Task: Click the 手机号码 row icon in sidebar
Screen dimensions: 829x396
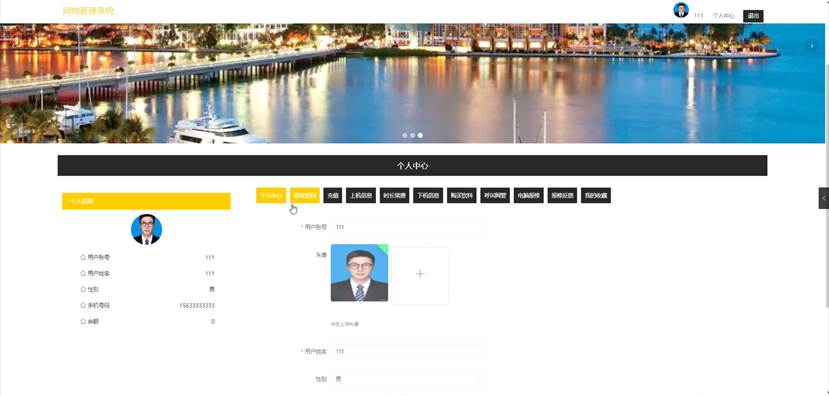Action: 83,306
